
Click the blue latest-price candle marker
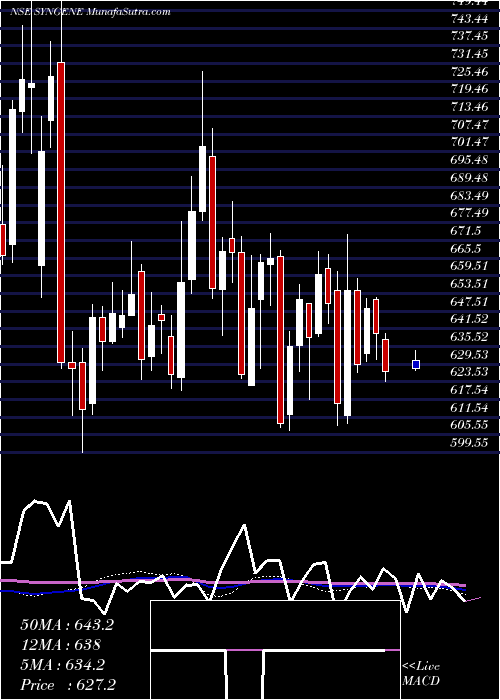416,364
